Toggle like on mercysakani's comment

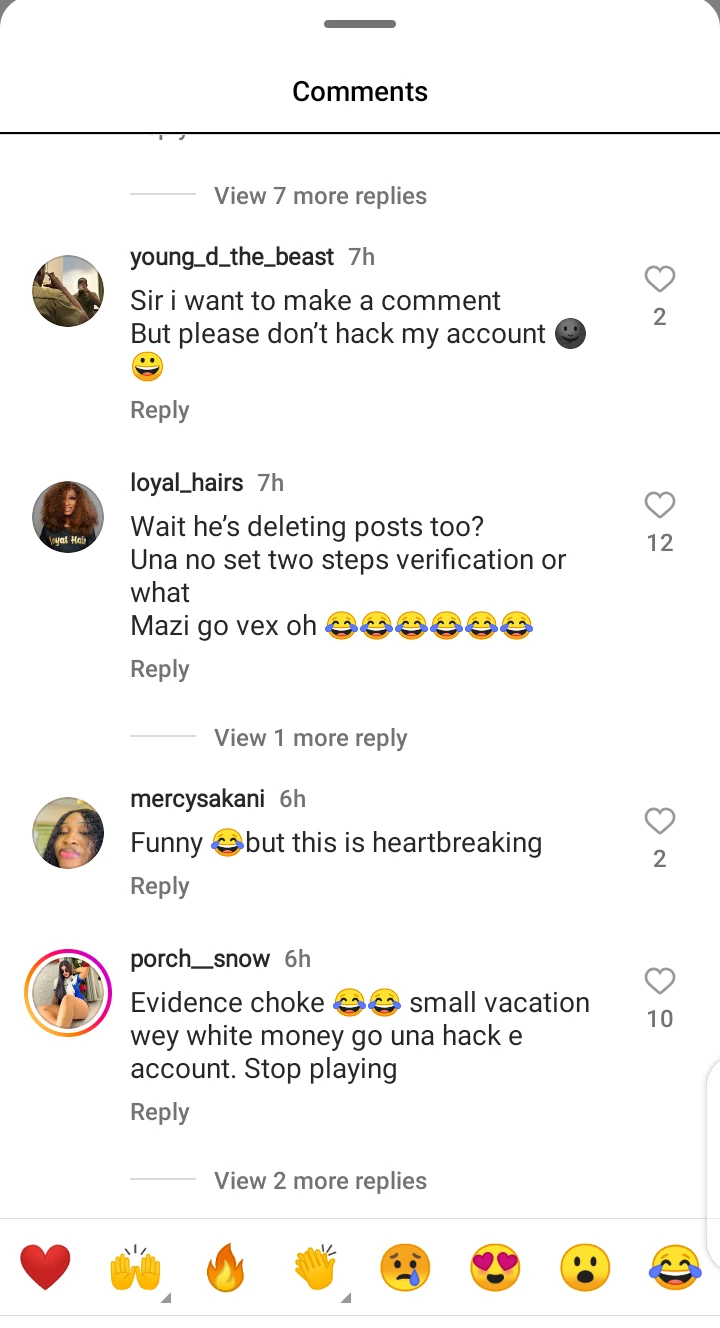(x=660, y=822)
